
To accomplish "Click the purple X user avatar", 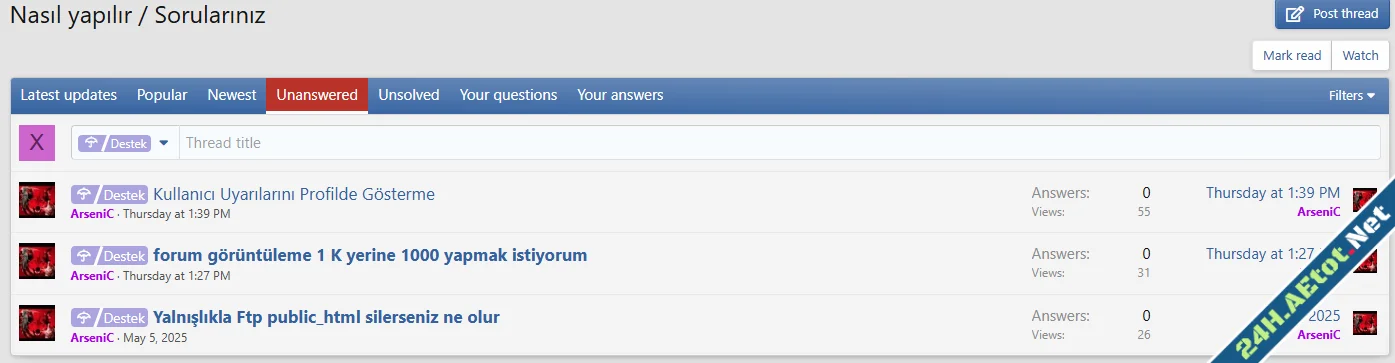I will point(37,143).
